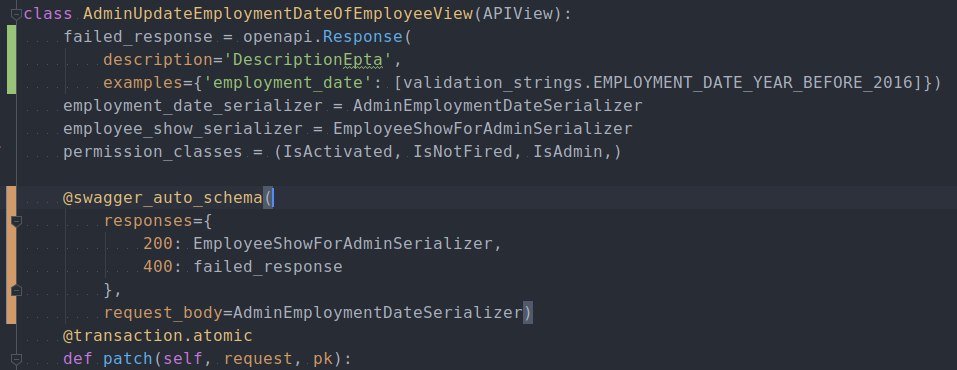The width and height of the screenshot is (957, 370).
Task: Click status code 400 in responses
Action: pos(158,266)
